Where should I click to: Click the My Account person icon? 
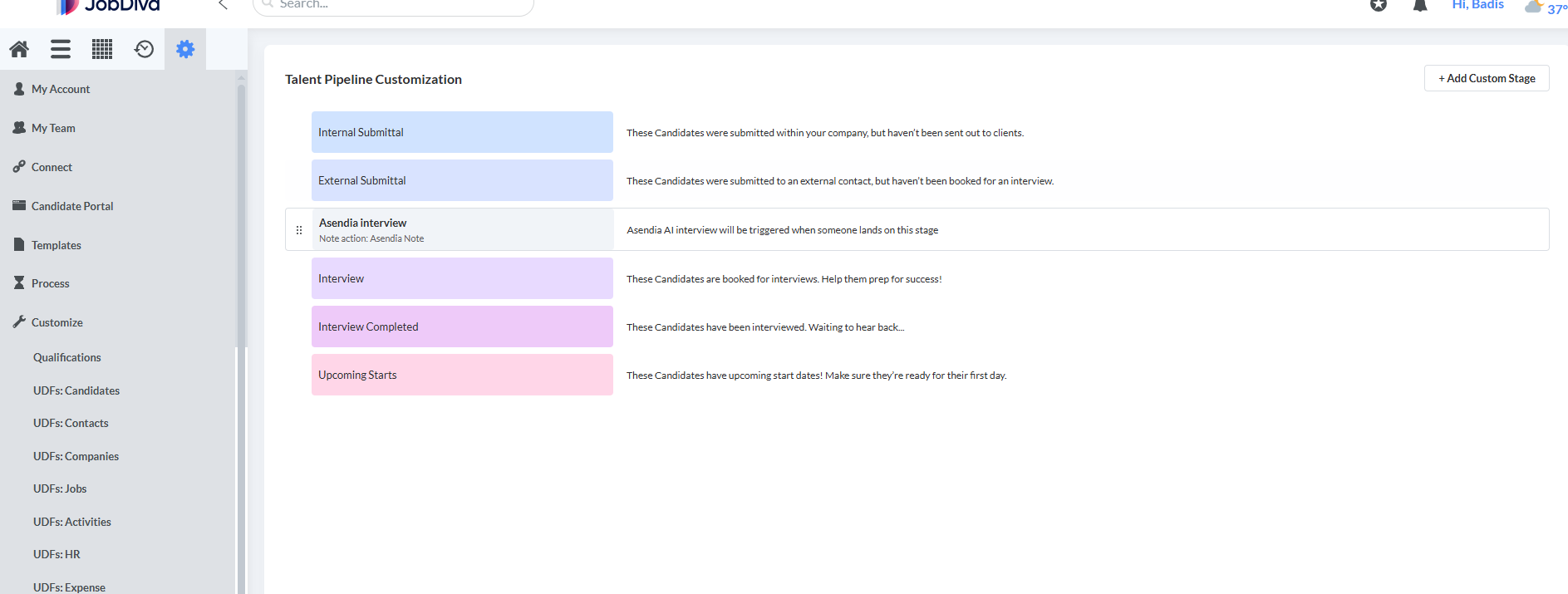(x=19, y=88)
